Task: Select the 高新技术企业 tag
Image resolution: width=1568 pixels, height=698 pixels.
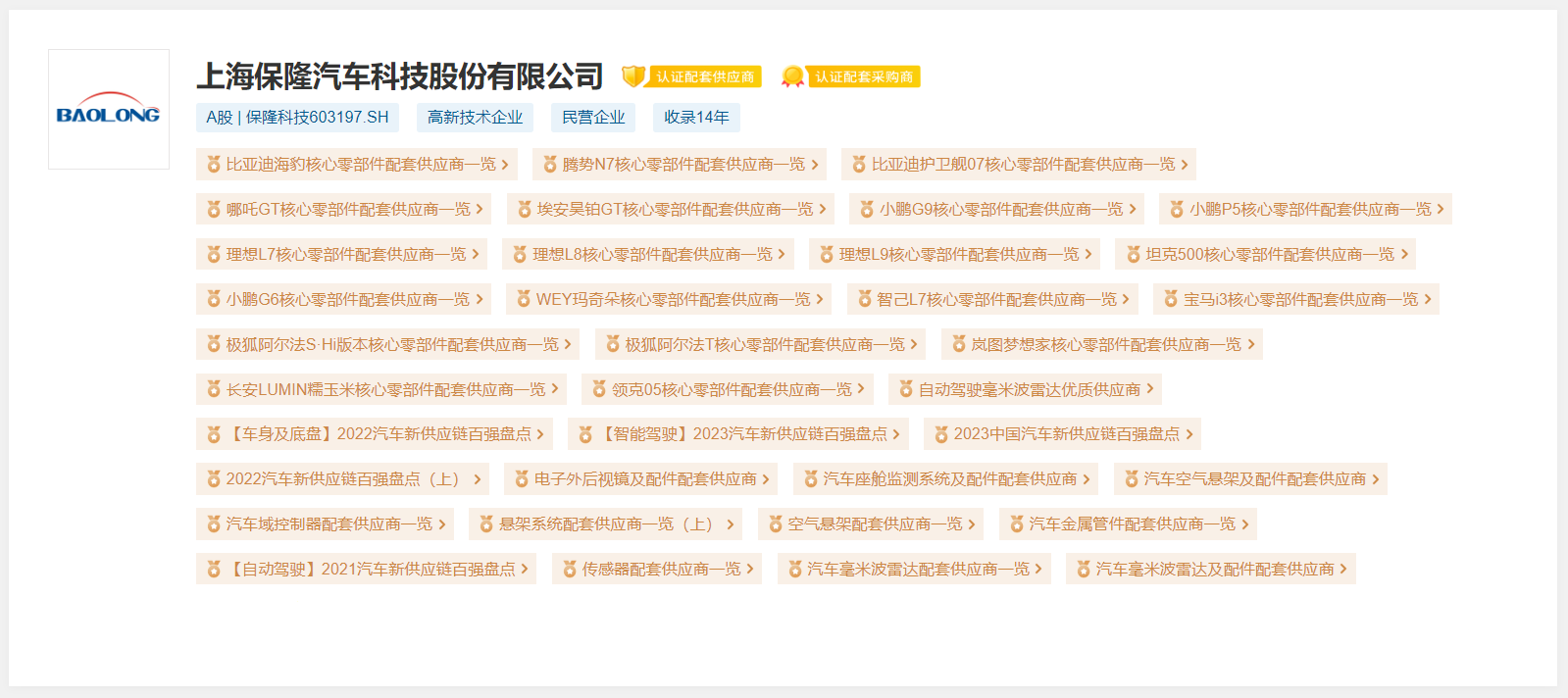Action: (x=475, y=118)
